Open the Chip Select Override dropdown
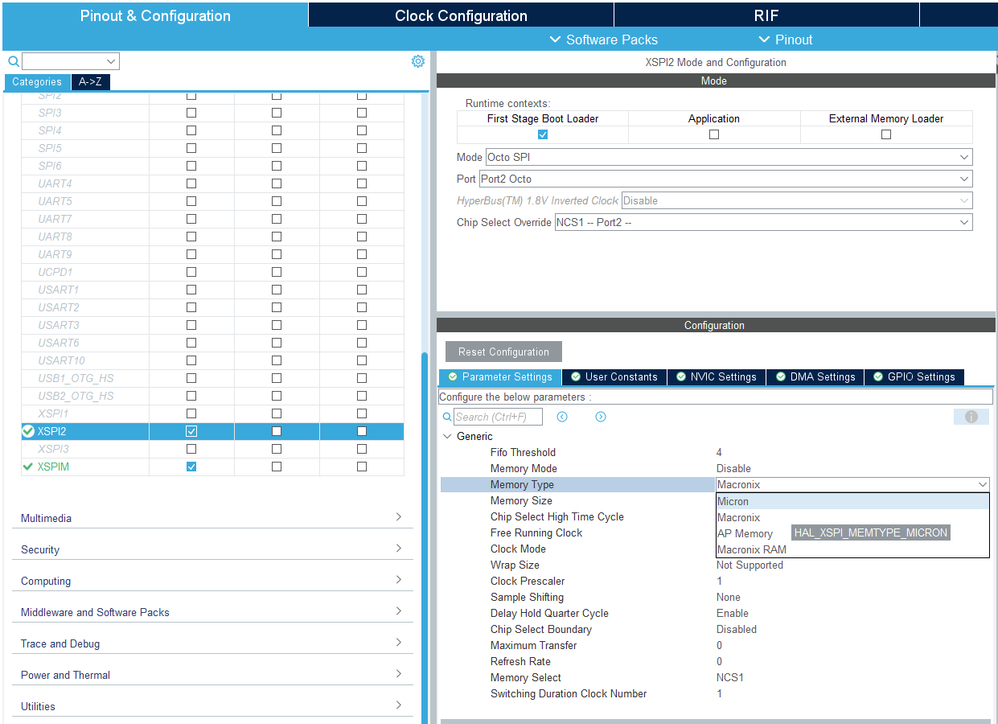The image size is (998, 724). pyautogui.click(x=763, y=222)
